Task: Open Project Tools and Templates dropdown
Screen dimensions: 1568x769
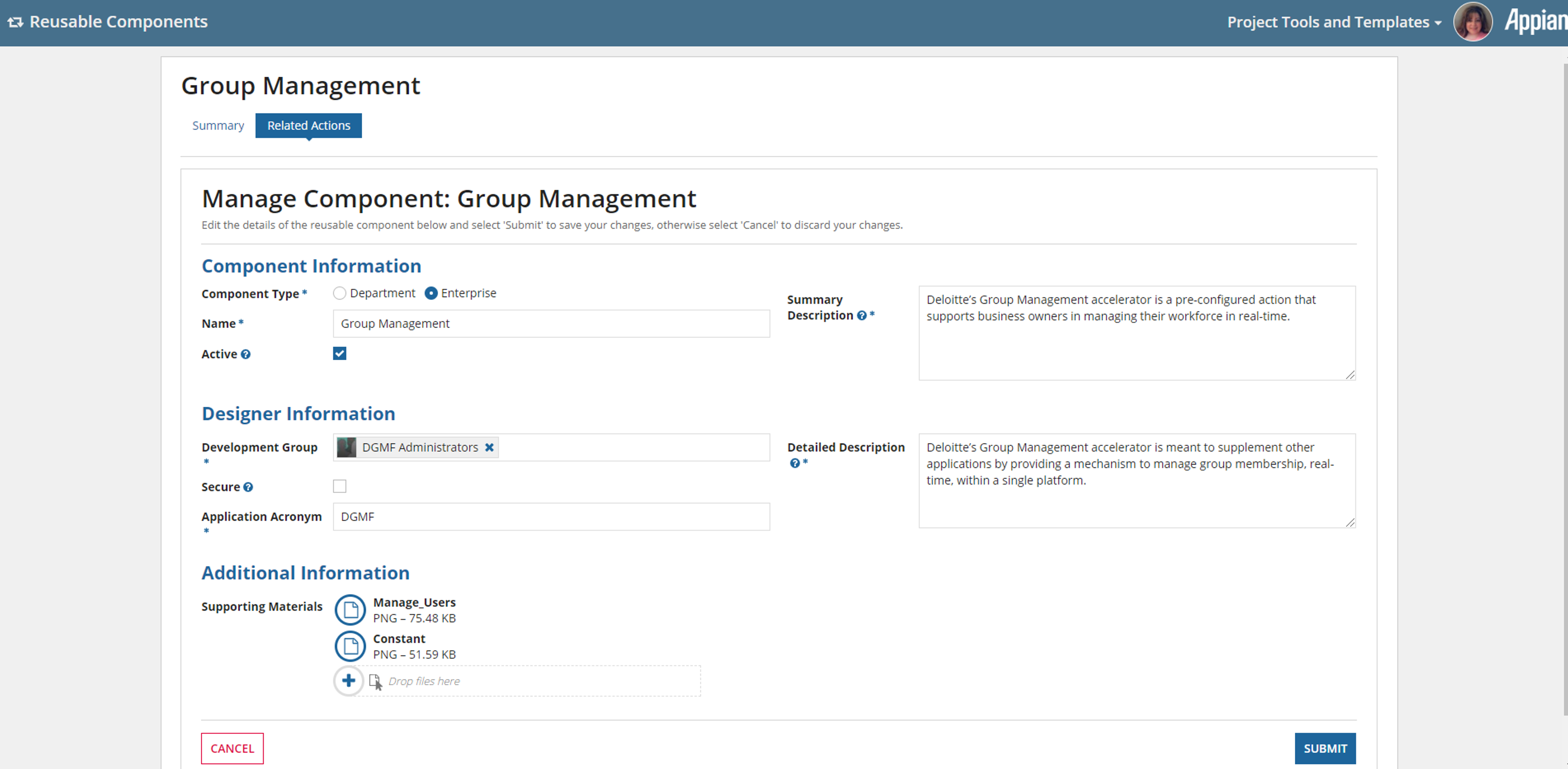Action: [1334, 22]
